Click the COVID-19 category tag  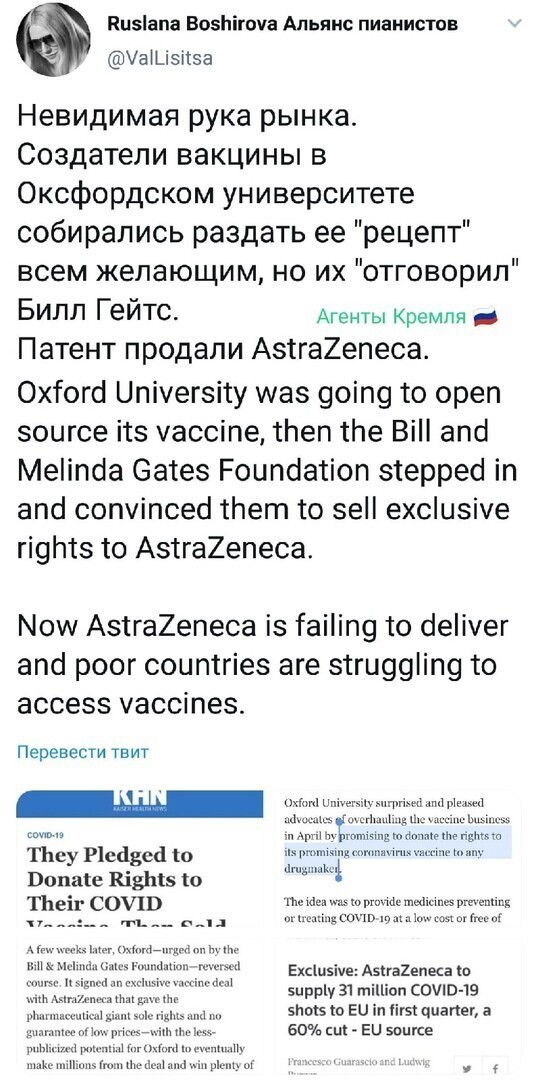click(45, 834)
